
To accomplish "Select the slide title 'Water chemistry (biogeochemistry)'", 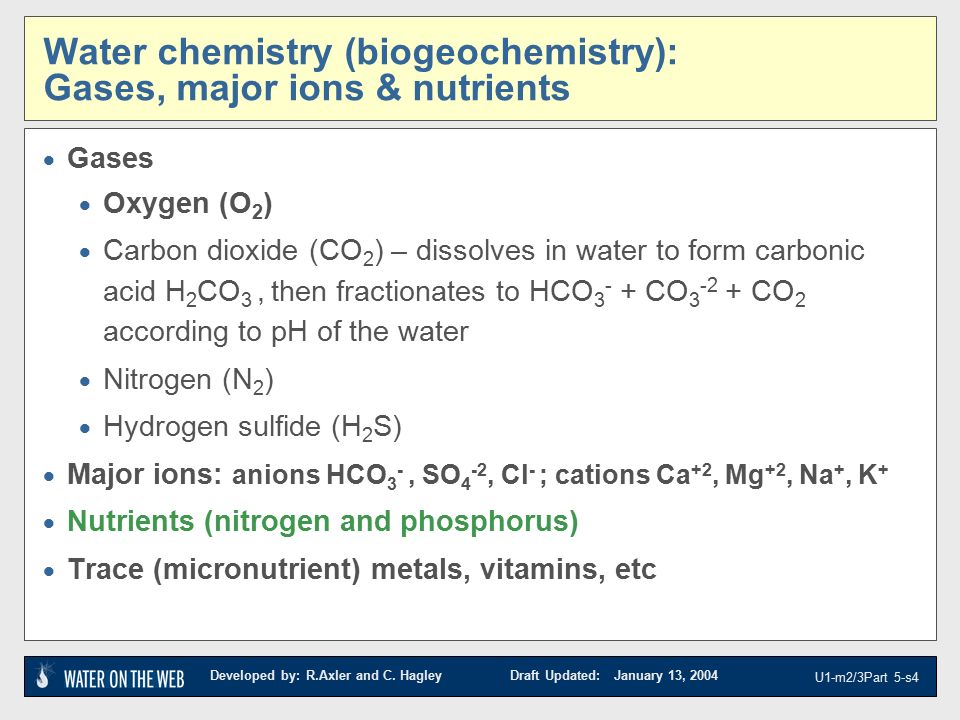I will (361, 51).
